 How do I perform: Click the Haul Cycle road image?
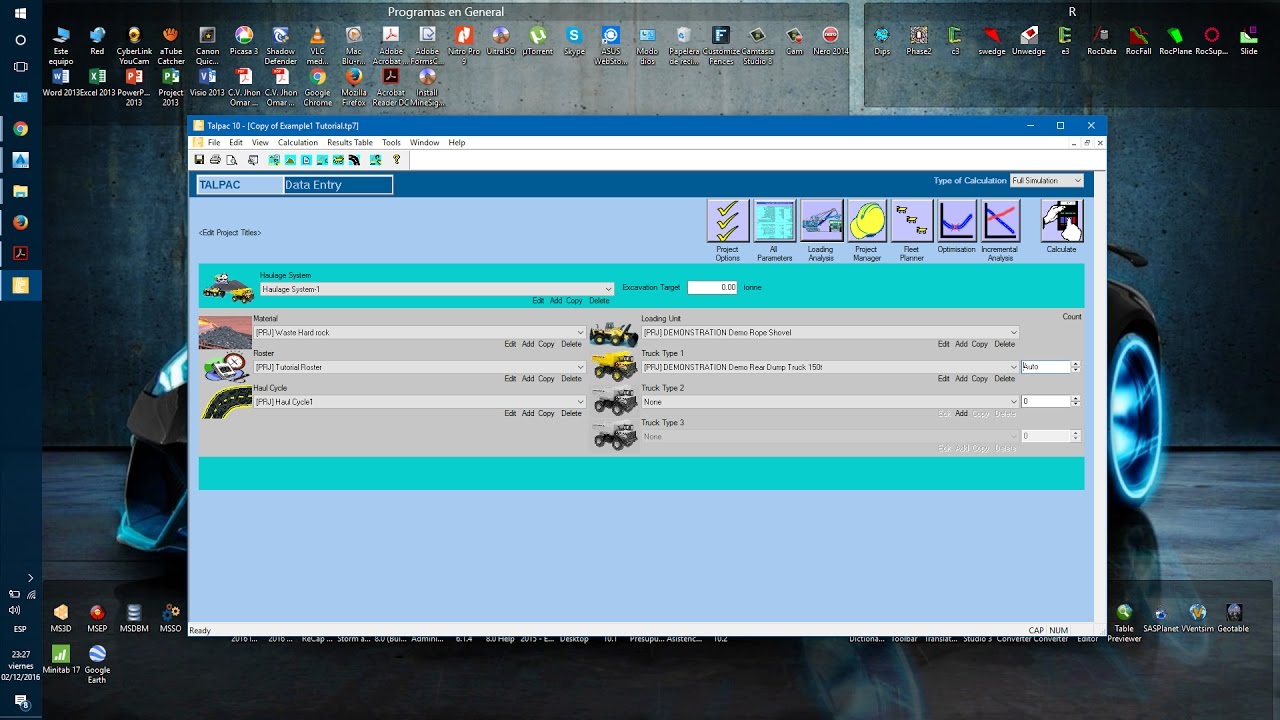coord(227,402)
